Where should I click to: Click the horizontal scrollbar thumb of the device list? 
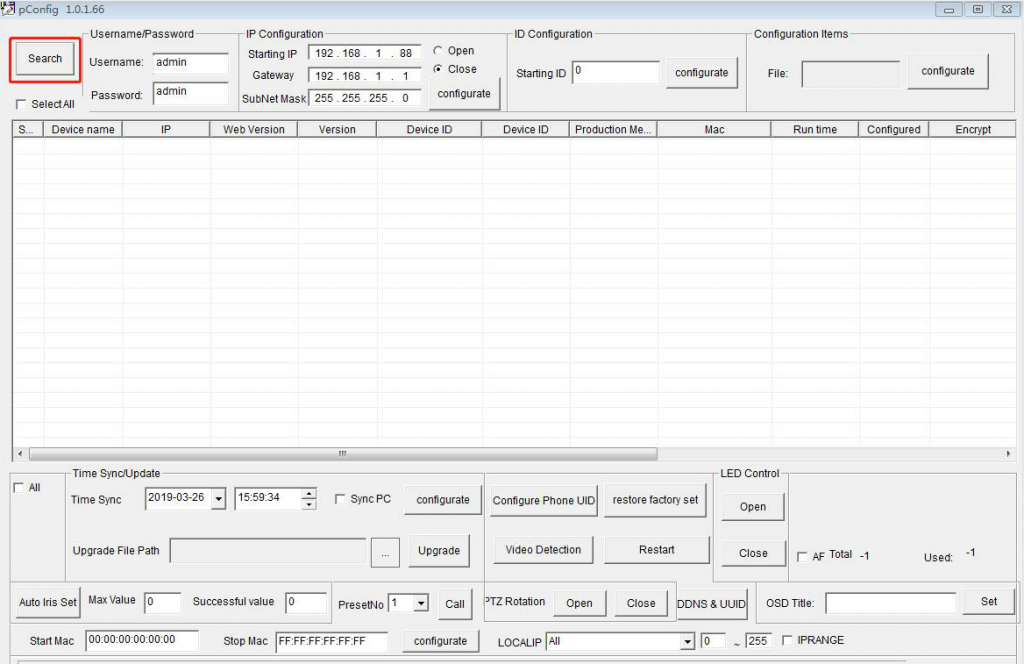[343, 454]
